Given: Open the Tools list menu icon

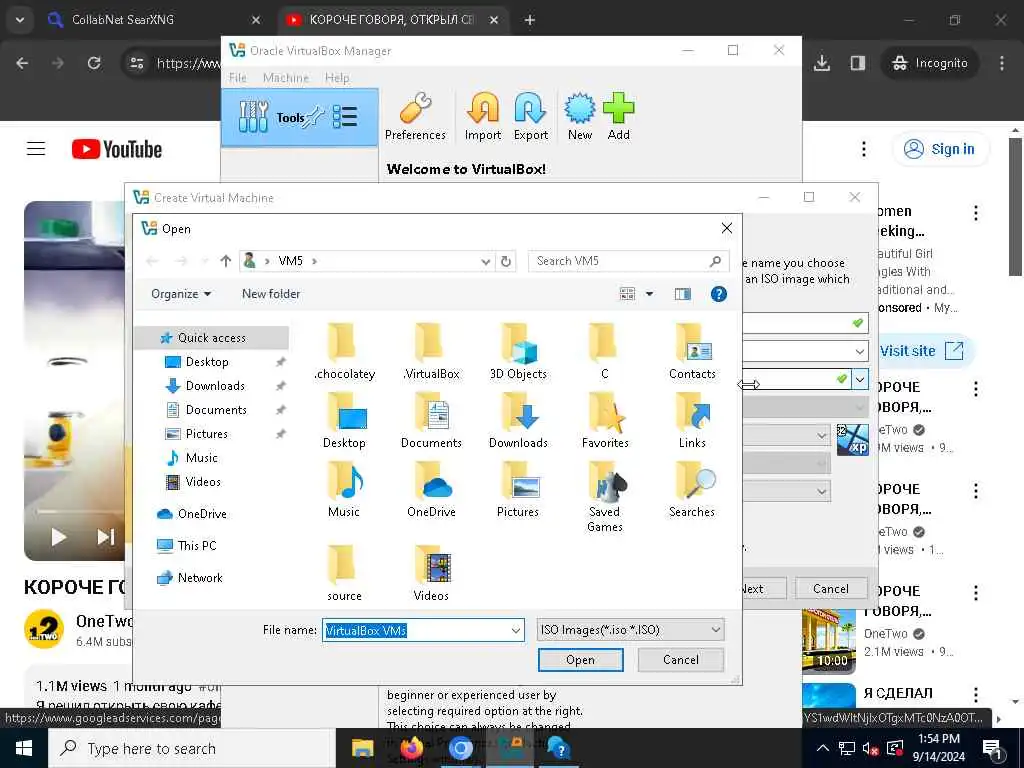Looking at the screenshot, I should [345, 117].
